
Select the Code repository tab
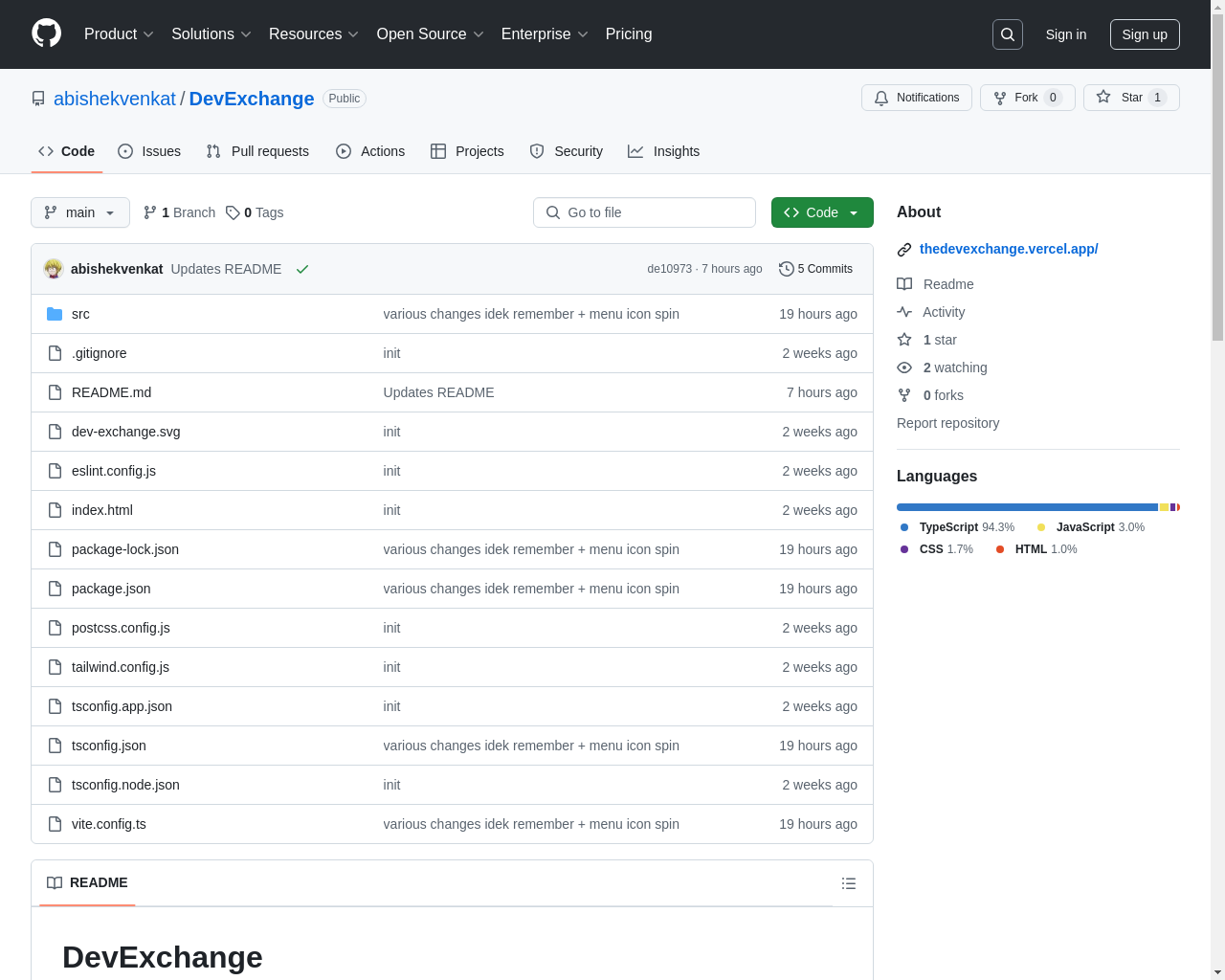[x=67, y=151]
